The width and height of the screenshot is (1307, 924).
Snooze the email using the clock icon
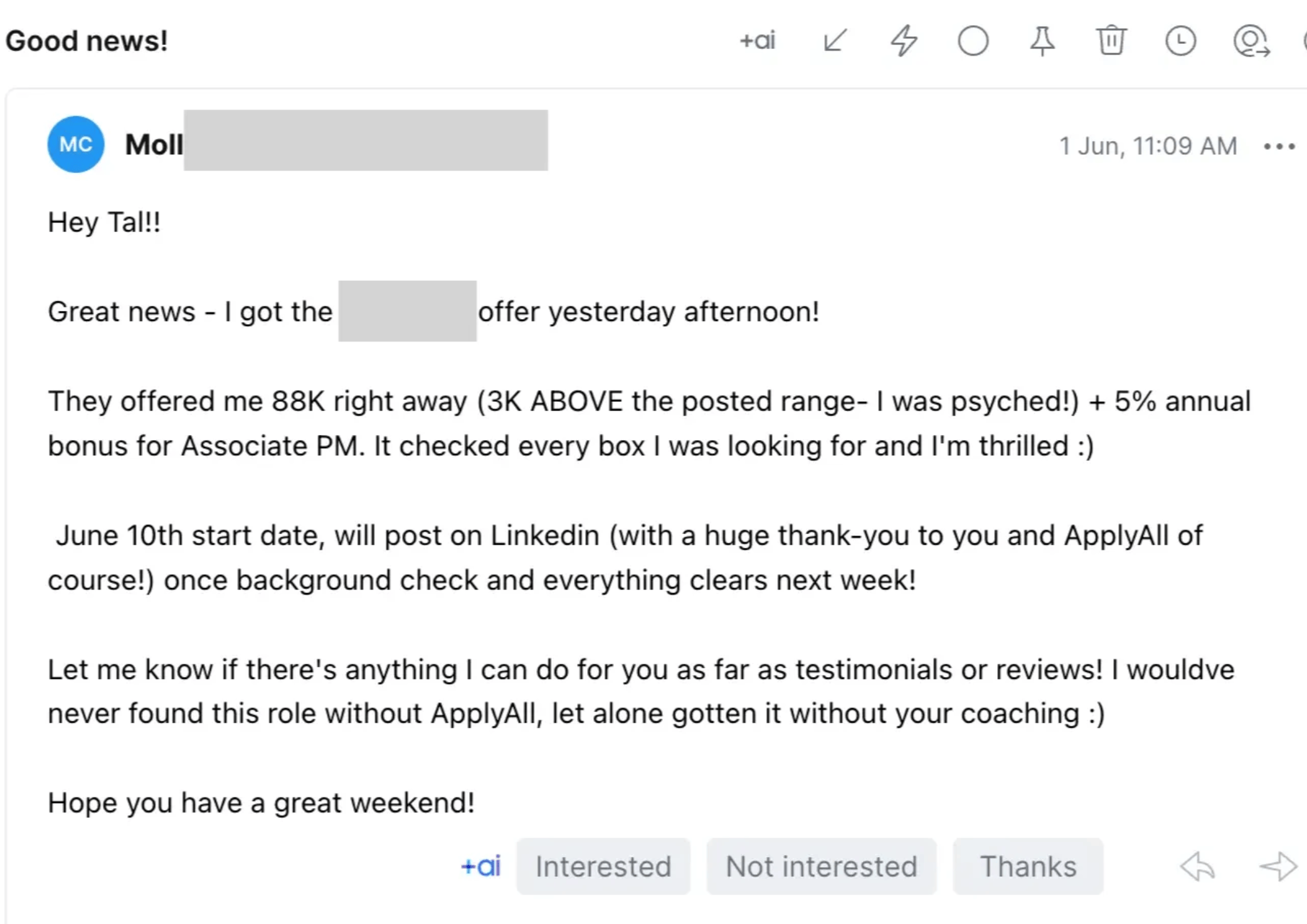(1180, 41)
